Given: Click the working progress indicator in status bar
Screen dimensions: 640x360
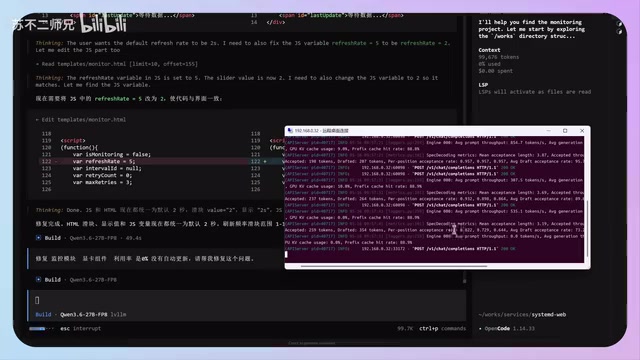Looking at the screenshot, I should 41,328.
